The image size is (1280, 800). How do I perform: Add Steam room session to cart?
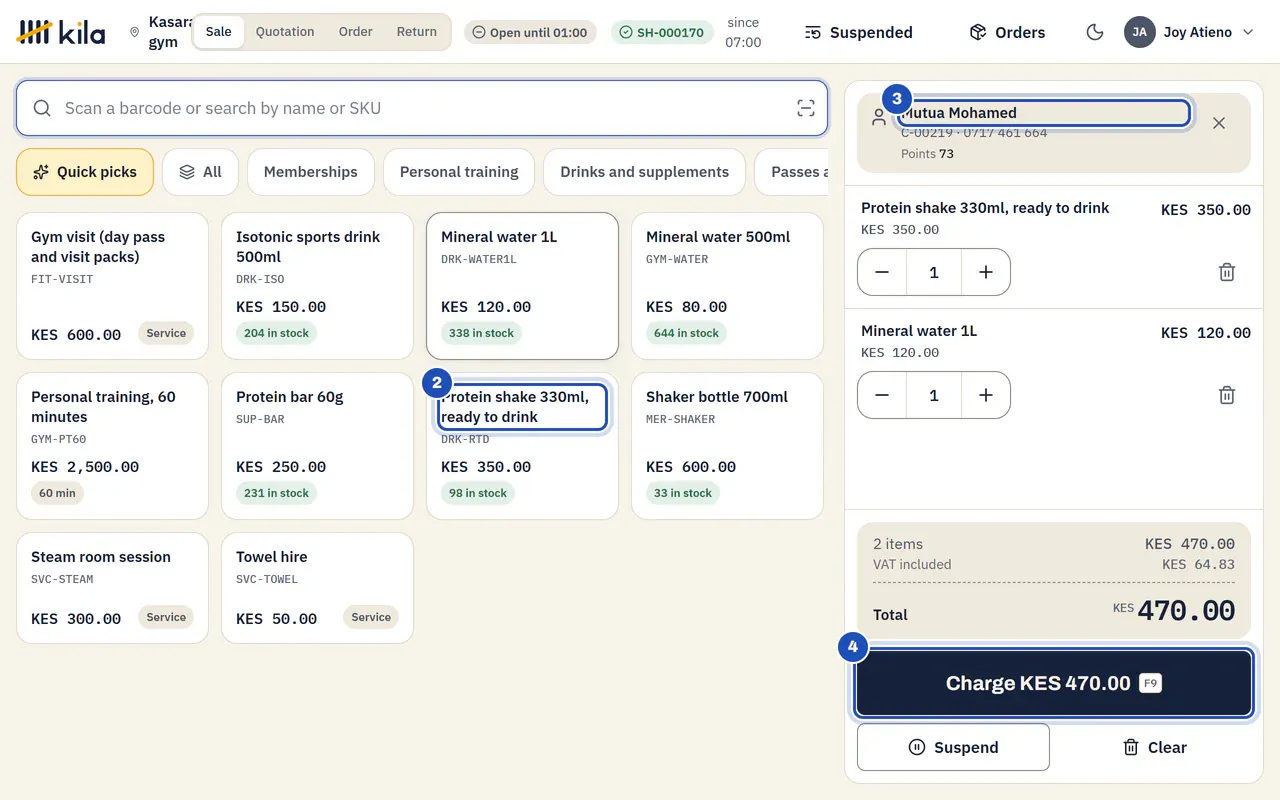point(113,588)
